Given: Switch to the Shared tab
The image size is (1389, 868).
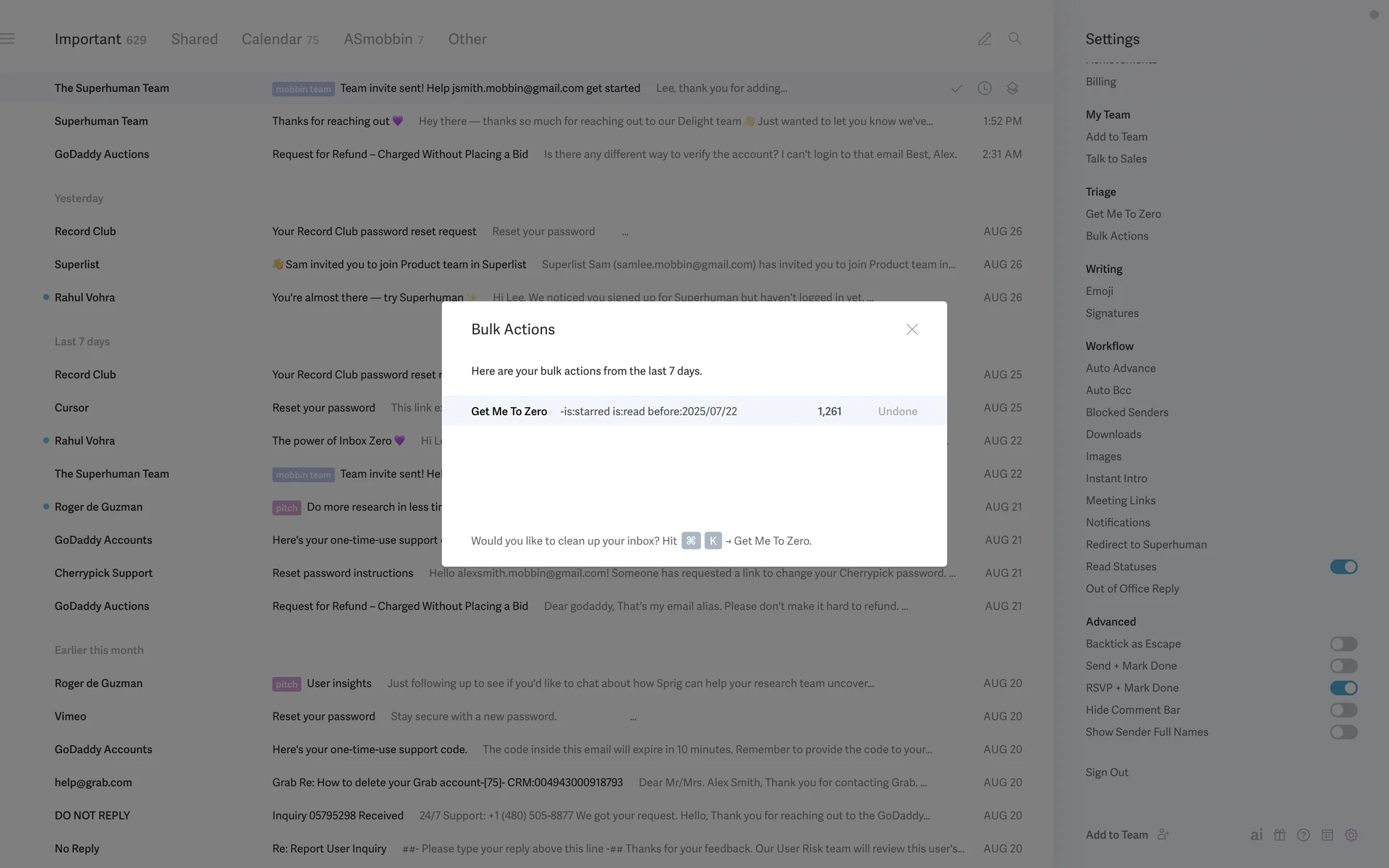Looking at the screenshot, I should pos(194,39).
